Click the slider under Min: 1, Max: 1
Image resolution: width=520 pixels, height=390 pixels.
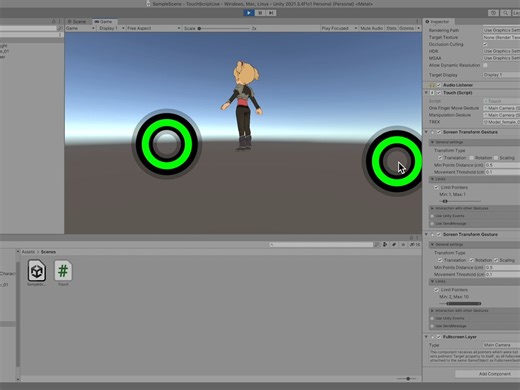460,201
